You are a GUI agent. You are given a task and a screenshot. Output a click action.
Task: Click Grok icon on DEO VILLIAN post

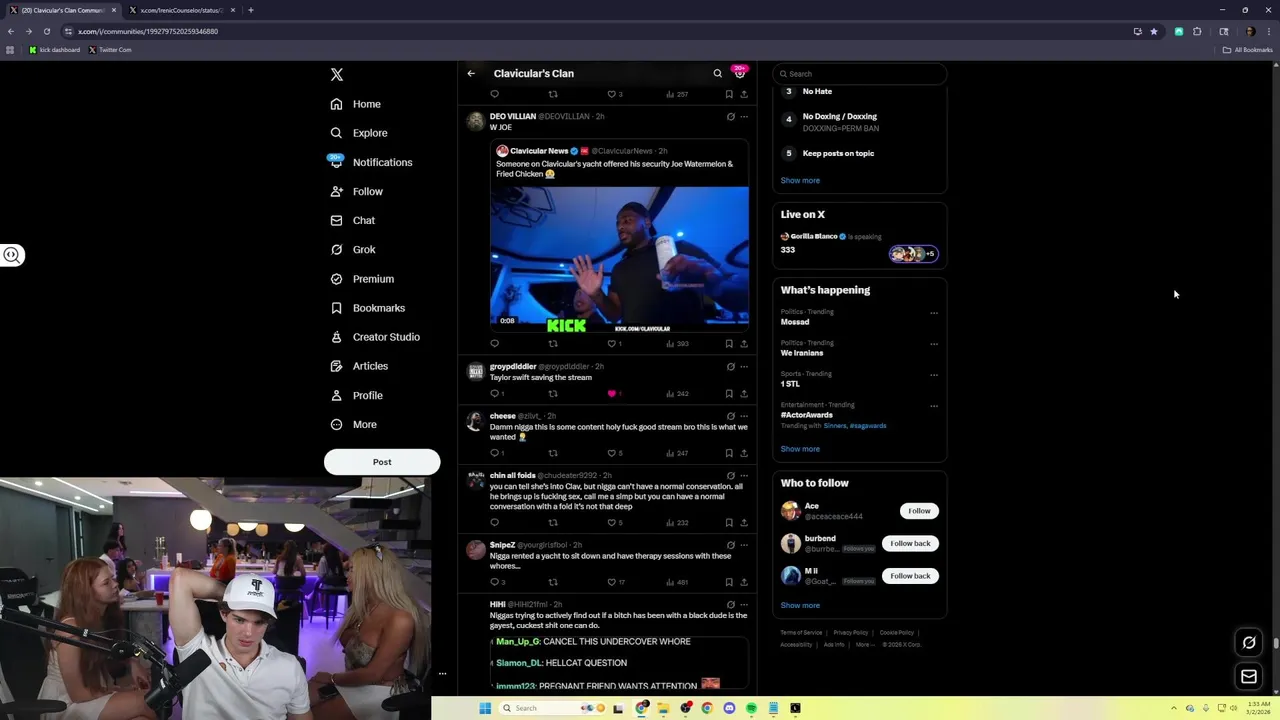(x=730, y=117)
